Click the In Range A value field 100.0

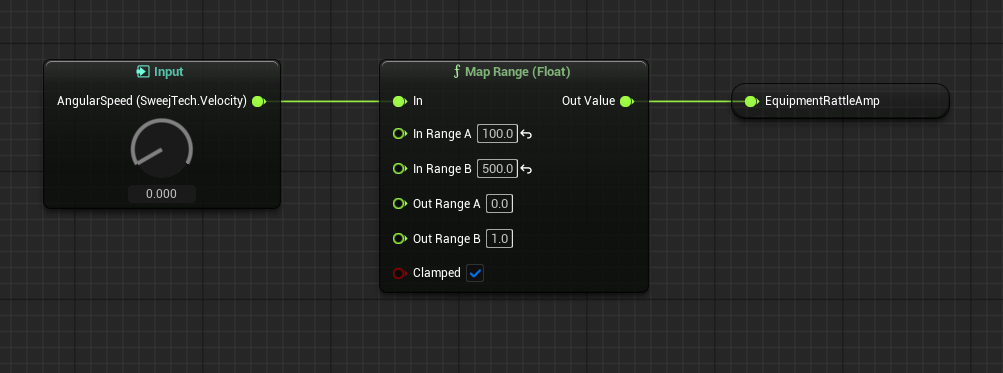[498, 134]
